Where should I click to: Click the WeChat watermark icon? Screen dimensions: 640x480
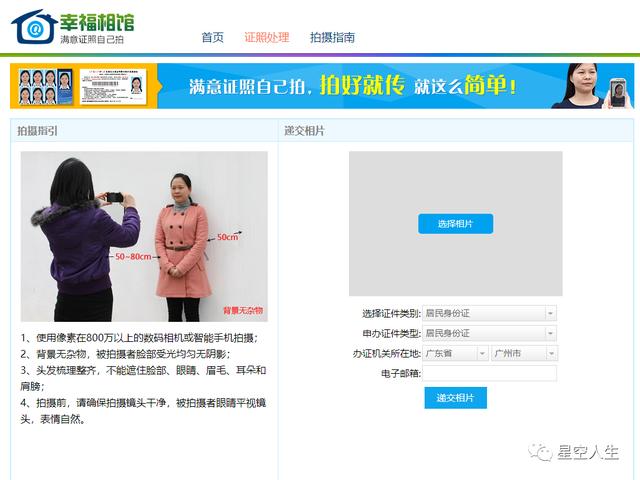pos(541,453)
